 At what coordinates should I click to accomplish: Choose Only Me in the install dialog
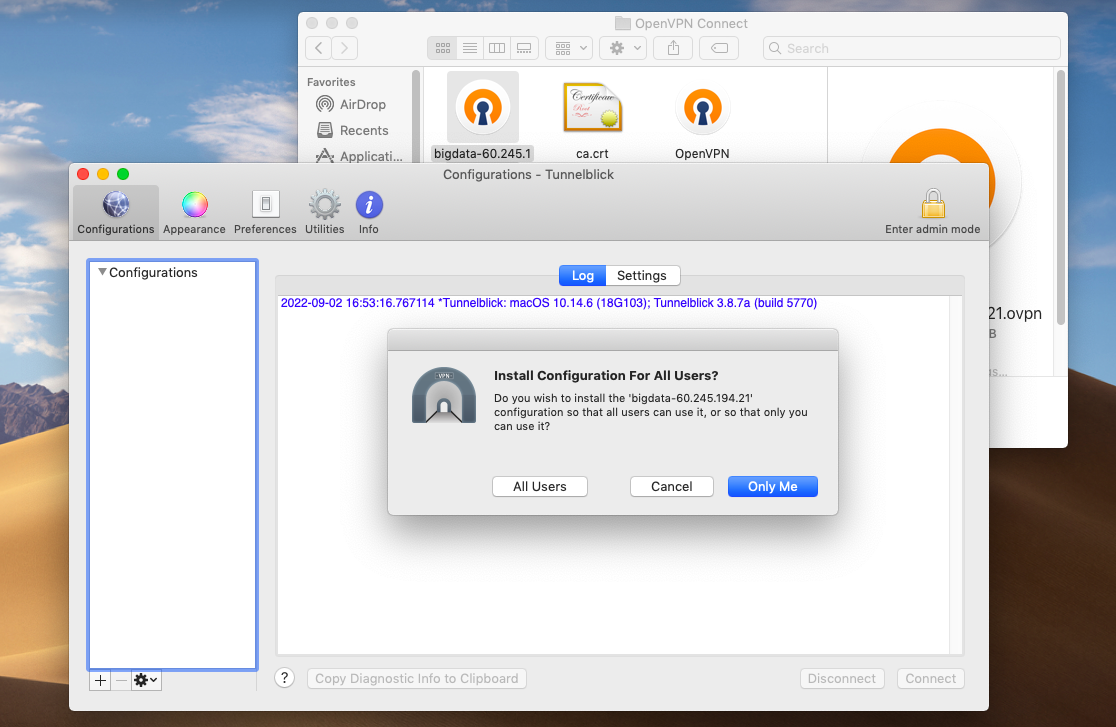pos(772,486)
